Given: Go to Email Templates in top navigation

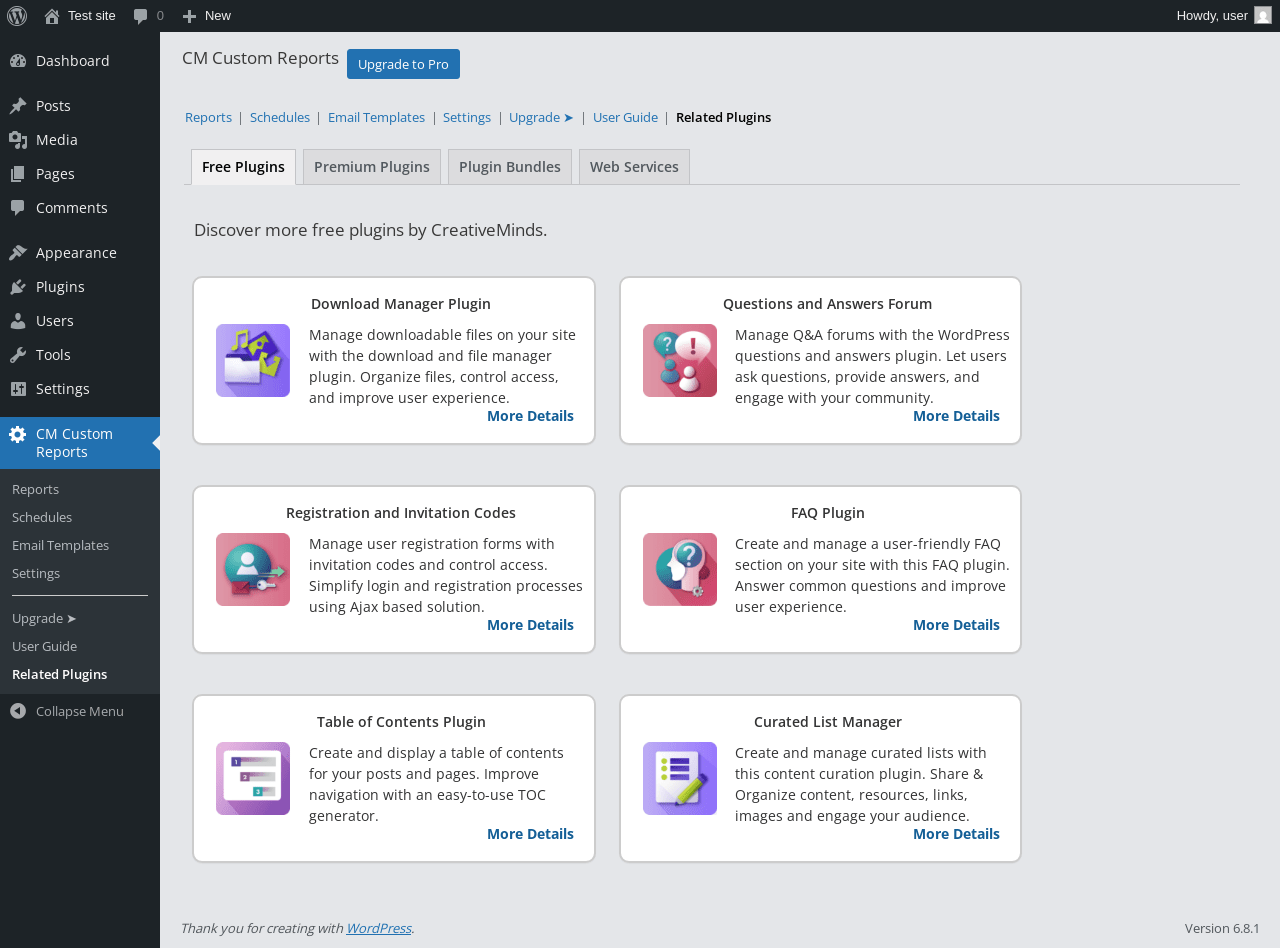Looking at the screenshot, I should 376,117.
